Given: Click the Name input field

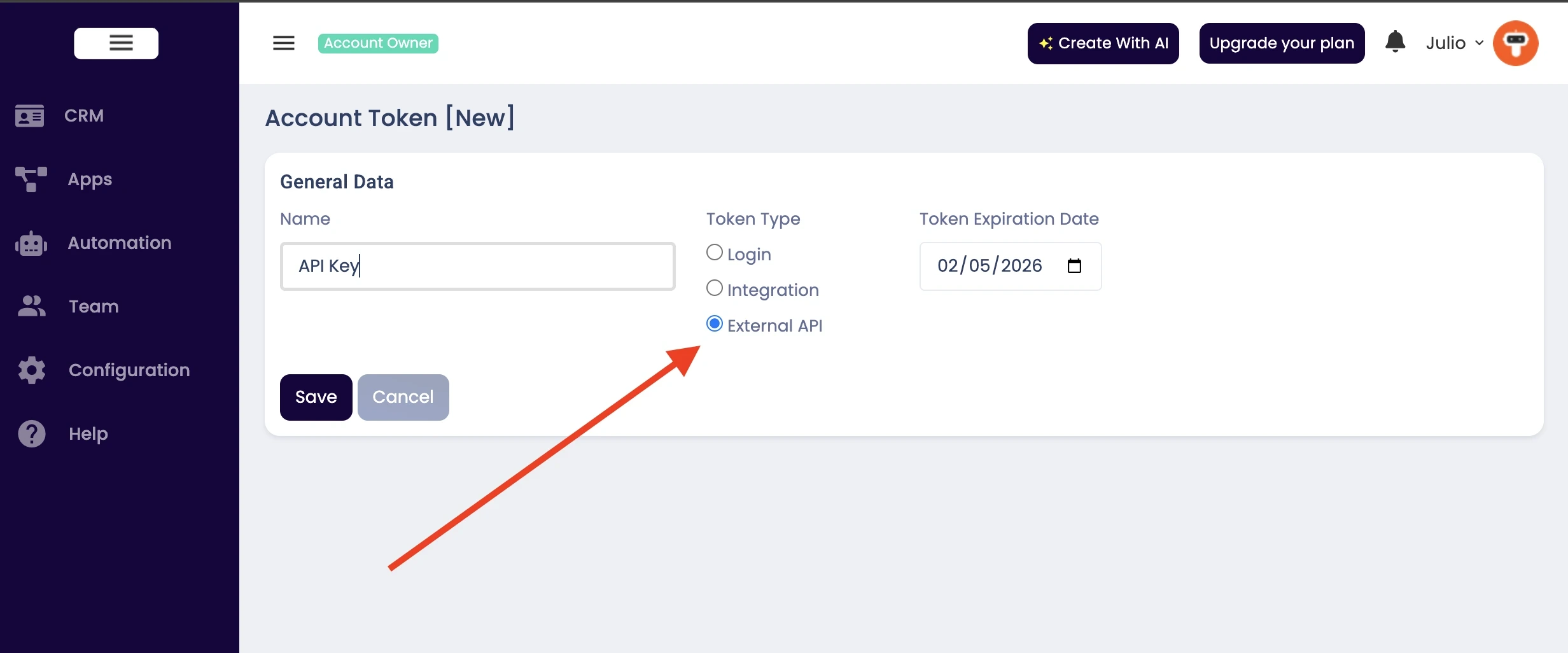Looking at the screenshot, I should coord(478,266).
